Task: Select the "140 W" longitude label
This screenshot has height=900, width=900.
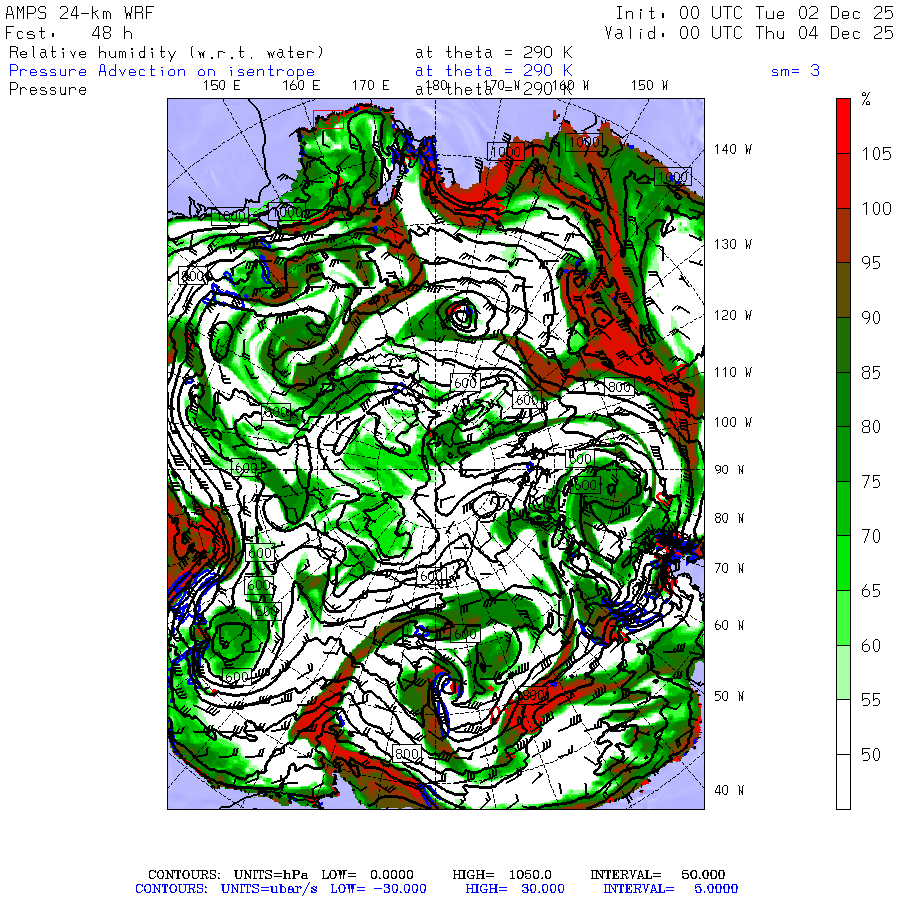Action: [732, 149]
